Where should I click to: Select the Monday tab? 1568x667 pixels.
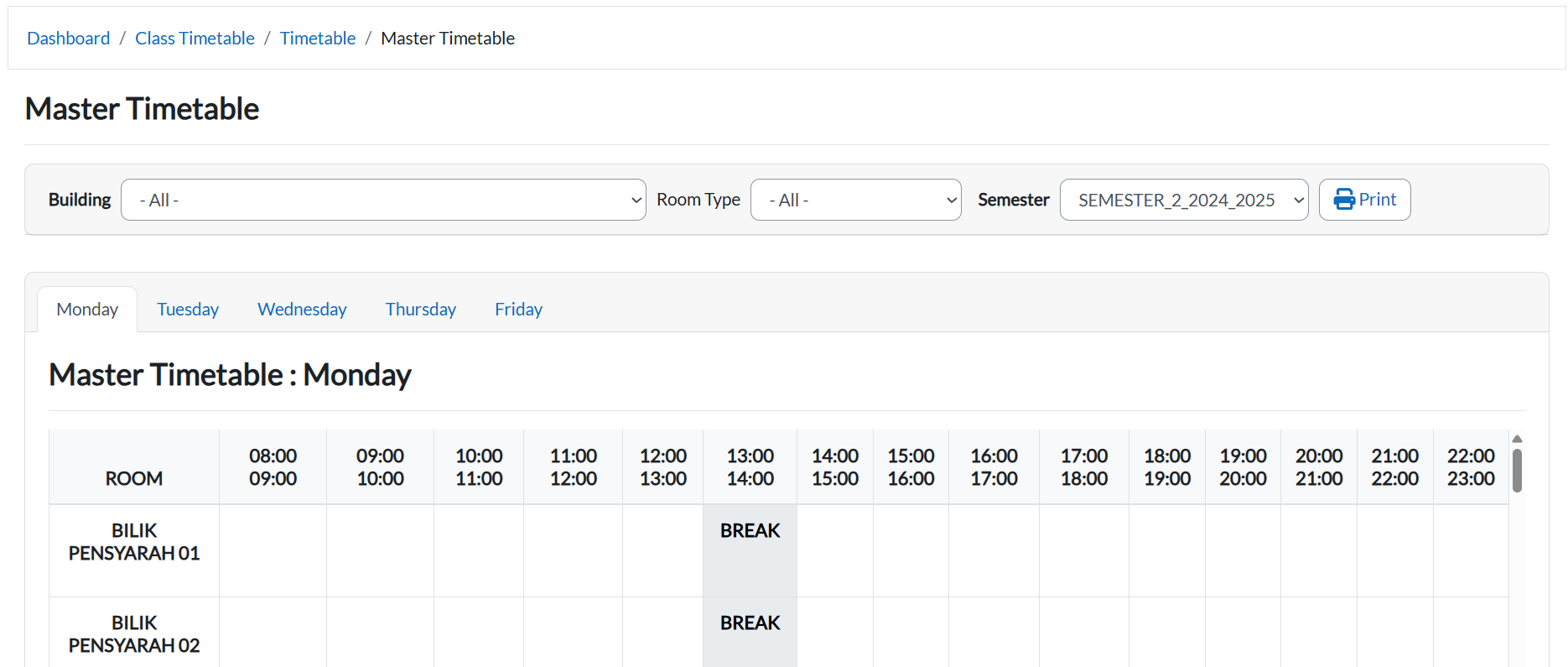click(x=87, y=310)
